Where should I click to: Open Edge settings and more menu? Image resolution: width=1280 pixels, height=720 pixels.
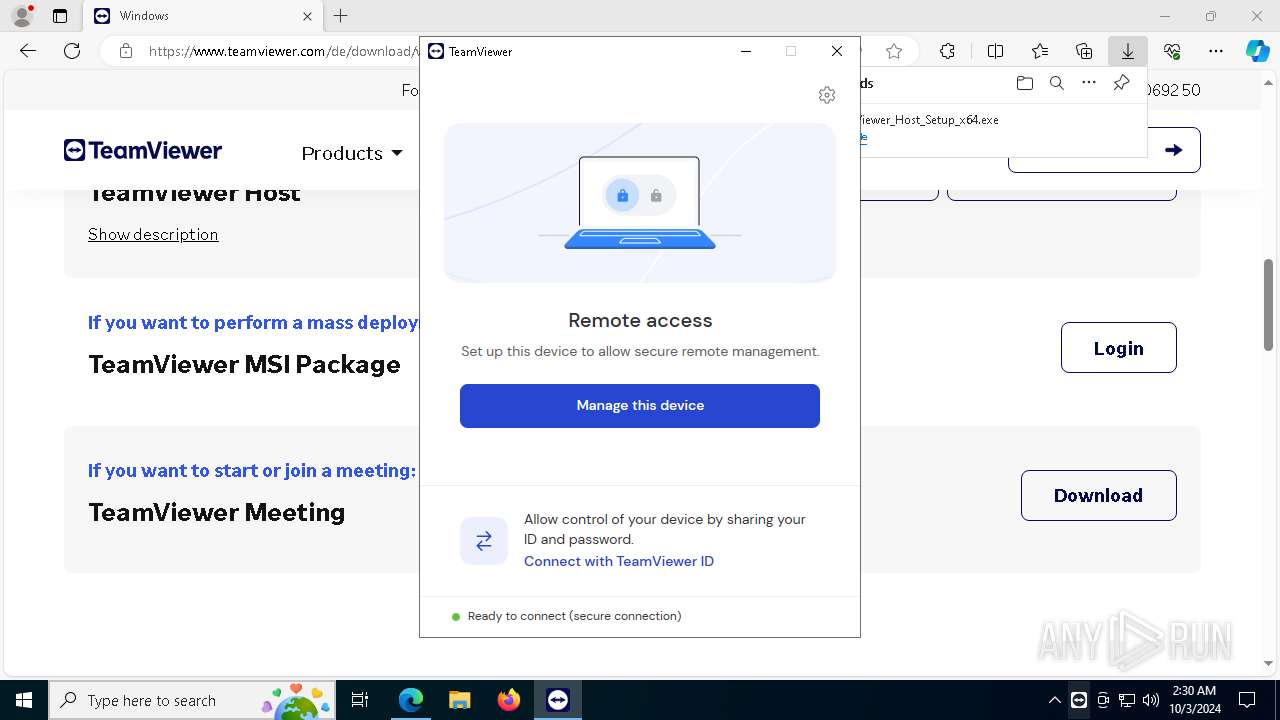pos(1216,51)
